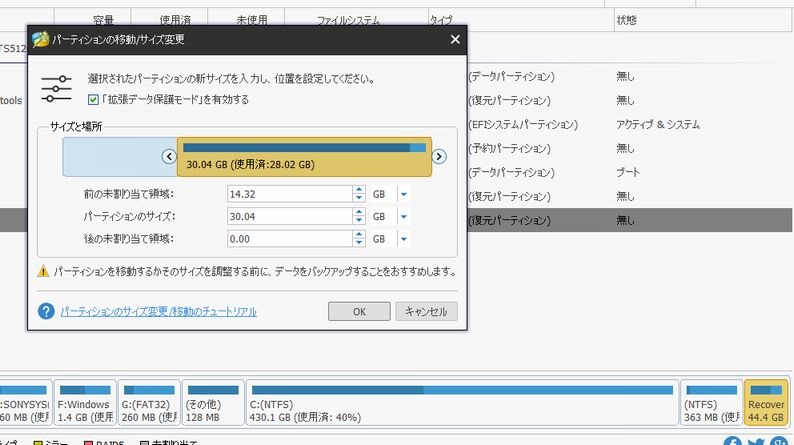Viewport: 794px width, 445px height.
Task: Click the 後の未割り当て領域 input field
Action: 288,239
